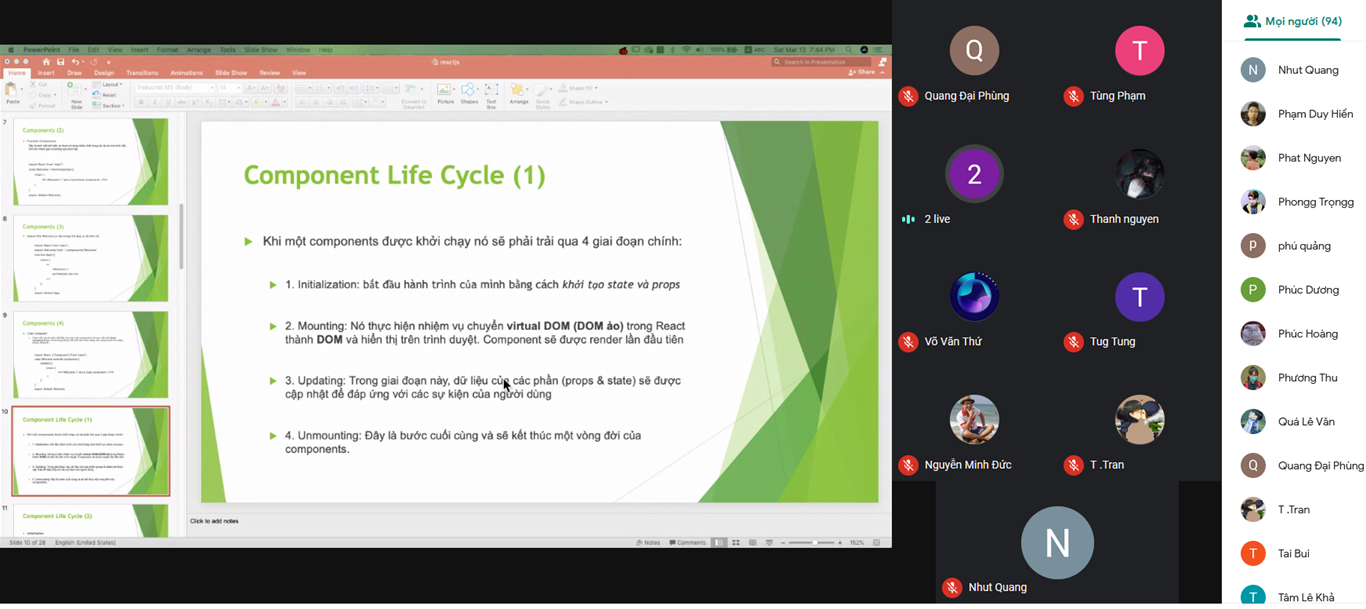The image size is (1366, 609).
Task: Click the Save icon in title bar
Action: click(60, 62)
